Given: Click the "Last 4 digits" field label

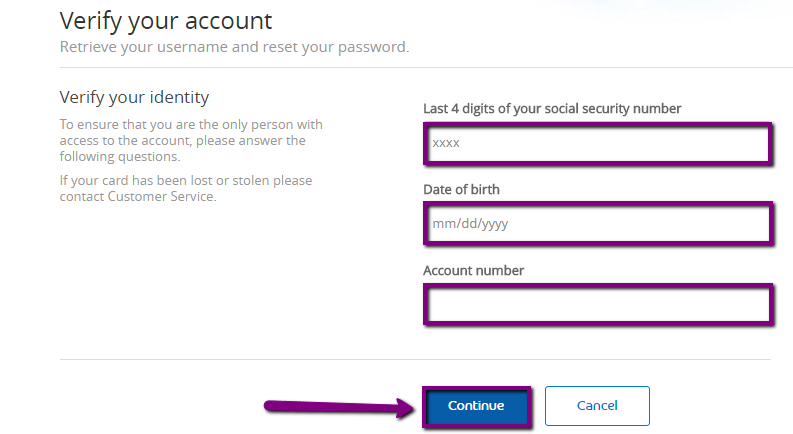Looking at the screenshot, I should pyautogui.click(x=552, y=108).
